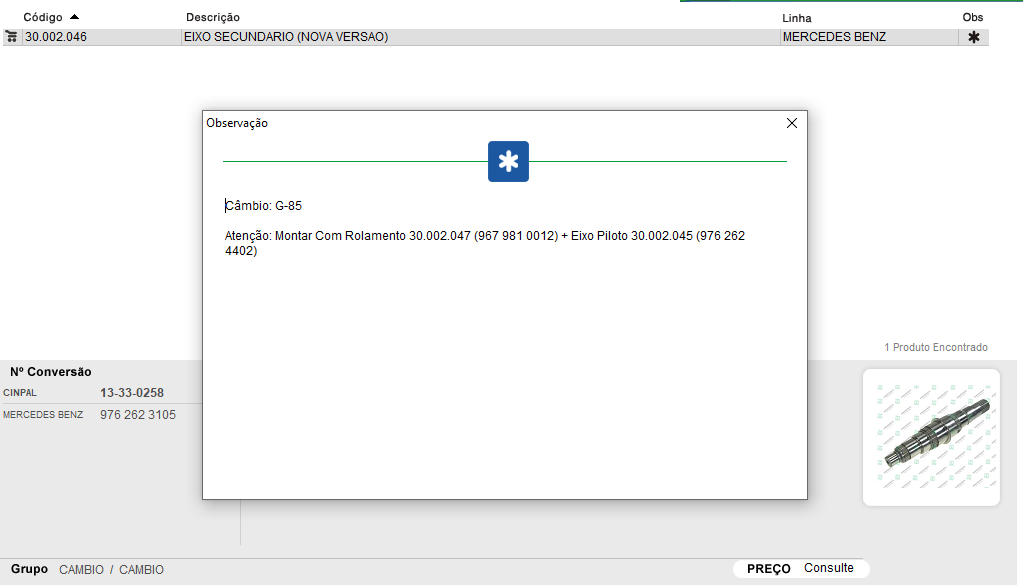The height and width of the screenshot is (587, 1023).
Task: Select the EIXO SECUNDARIO (NOVA VERSAO) description
Action: tap(285, 37)
